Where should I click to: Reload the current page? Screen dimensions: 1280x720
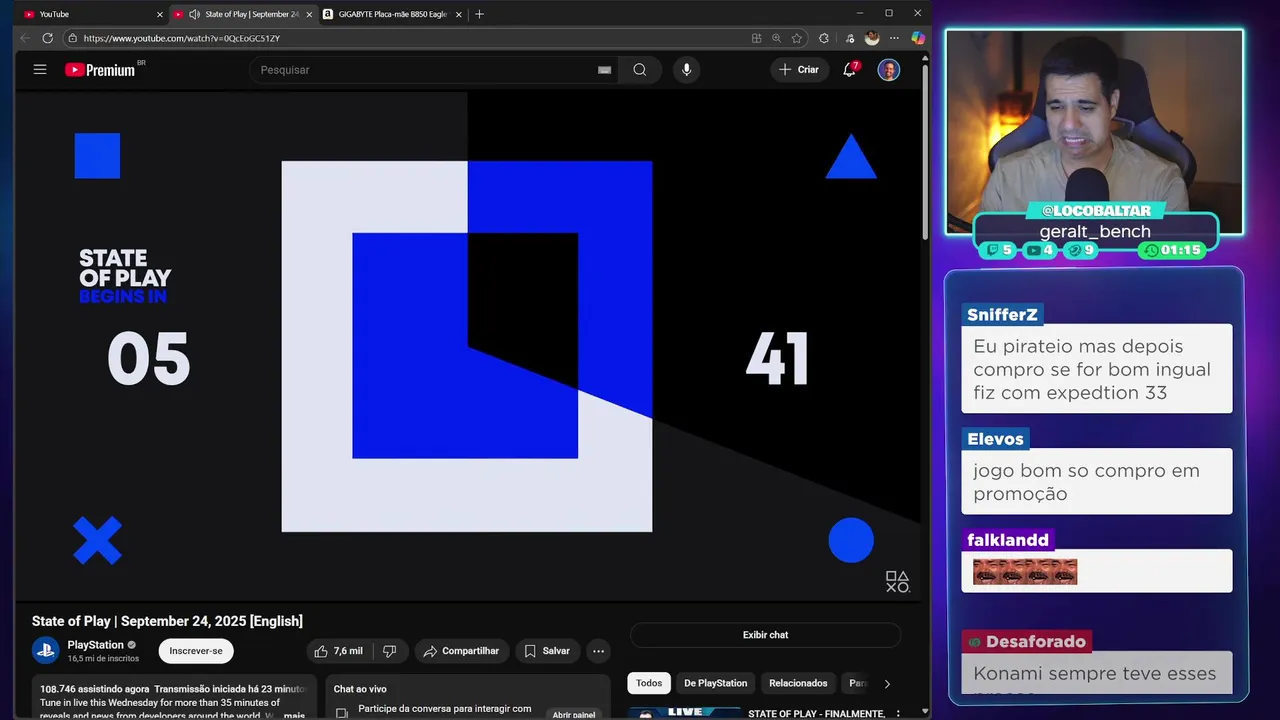point(47,38)
